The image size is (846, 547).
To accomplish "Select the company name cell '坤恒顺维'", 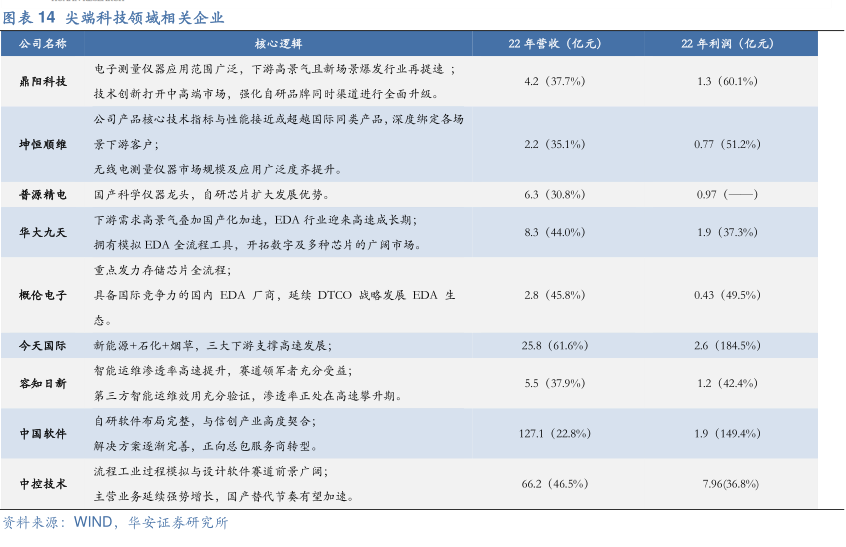I will tap(43, 144).
